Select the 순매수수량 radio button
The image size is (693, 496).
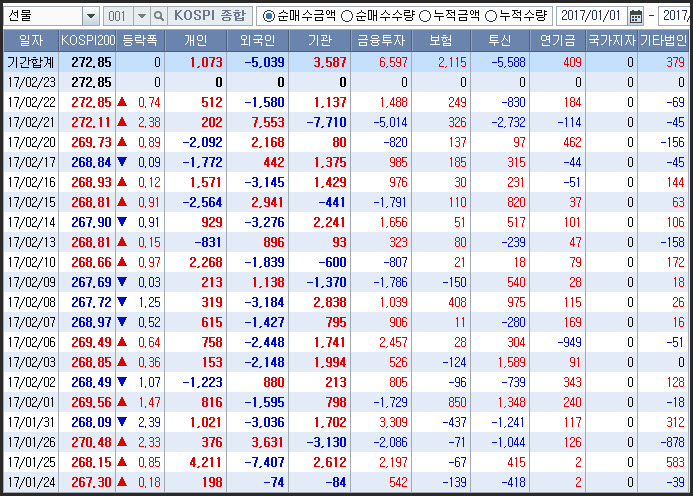347,16
